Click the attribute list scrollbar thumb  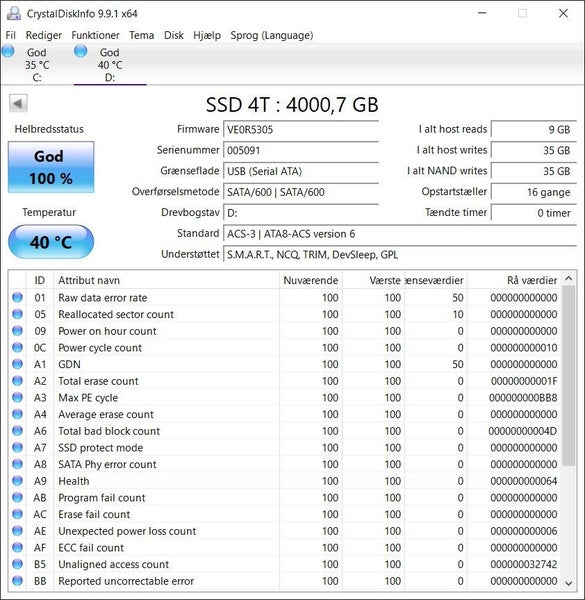[x=569, y=376]
